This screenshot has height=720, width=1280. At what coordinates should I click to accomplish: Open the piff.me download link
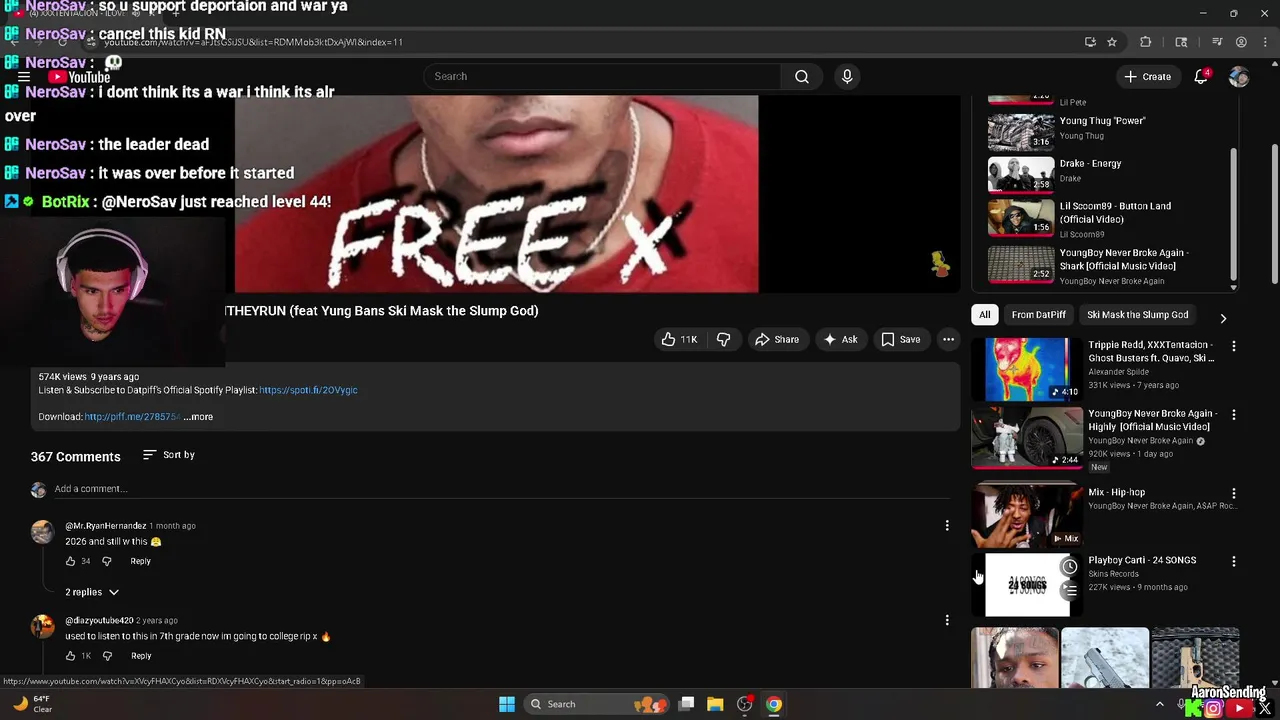[132, 417]
